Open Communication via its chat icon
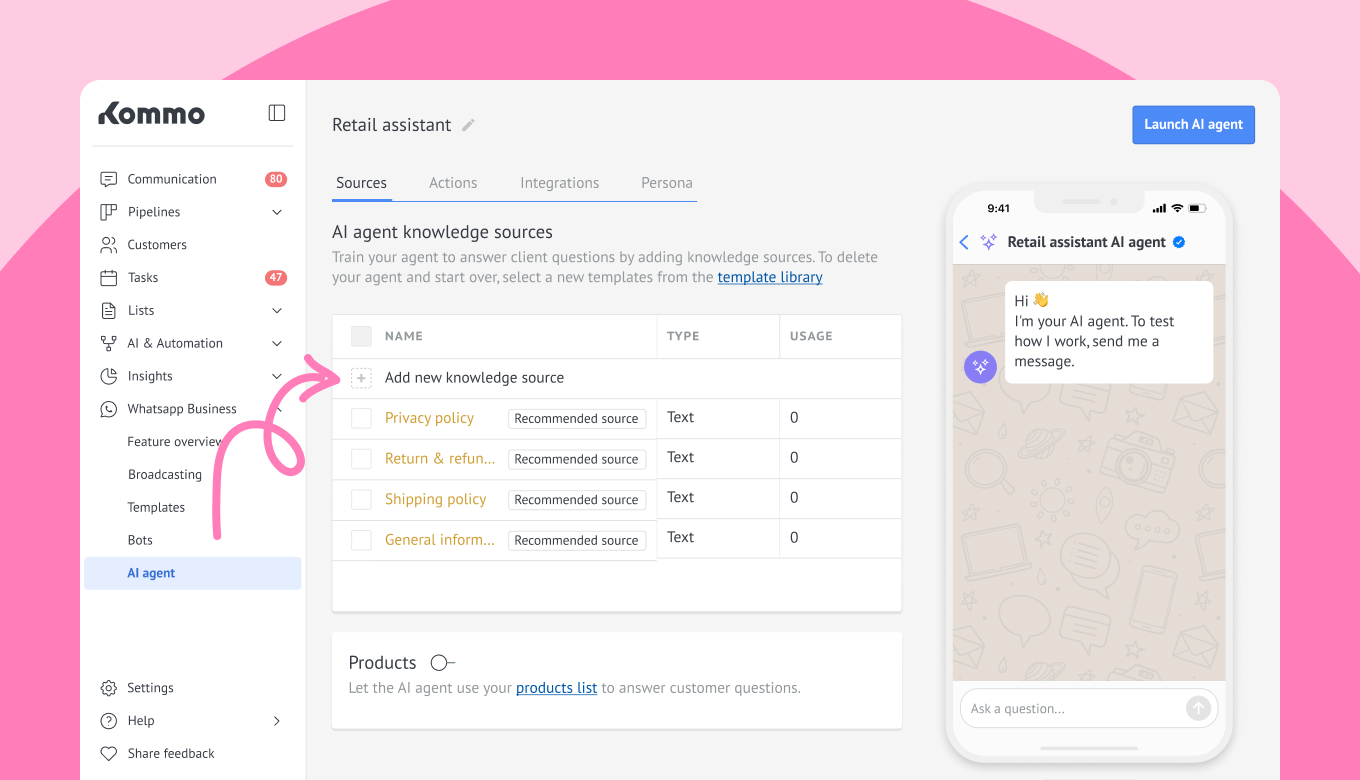This screenshot has height=780, width=1360. (109, 179)
